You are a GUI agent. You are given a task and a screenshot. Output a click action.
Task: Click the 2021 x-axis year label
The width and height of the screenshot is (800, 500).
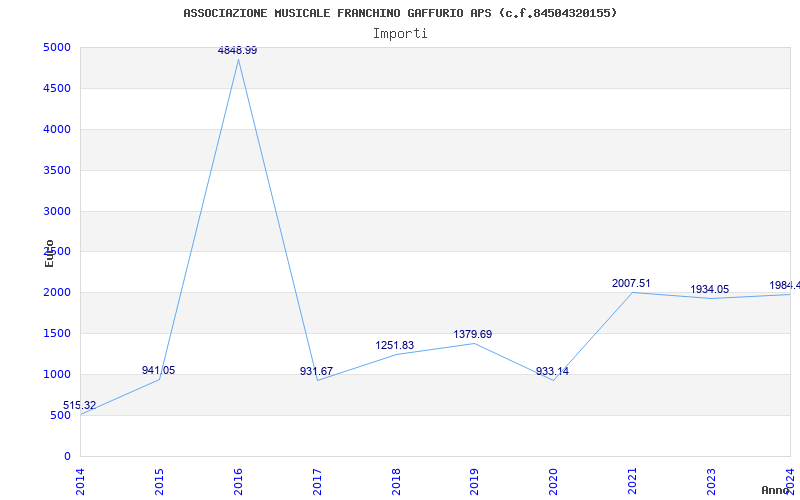[632, 482]
